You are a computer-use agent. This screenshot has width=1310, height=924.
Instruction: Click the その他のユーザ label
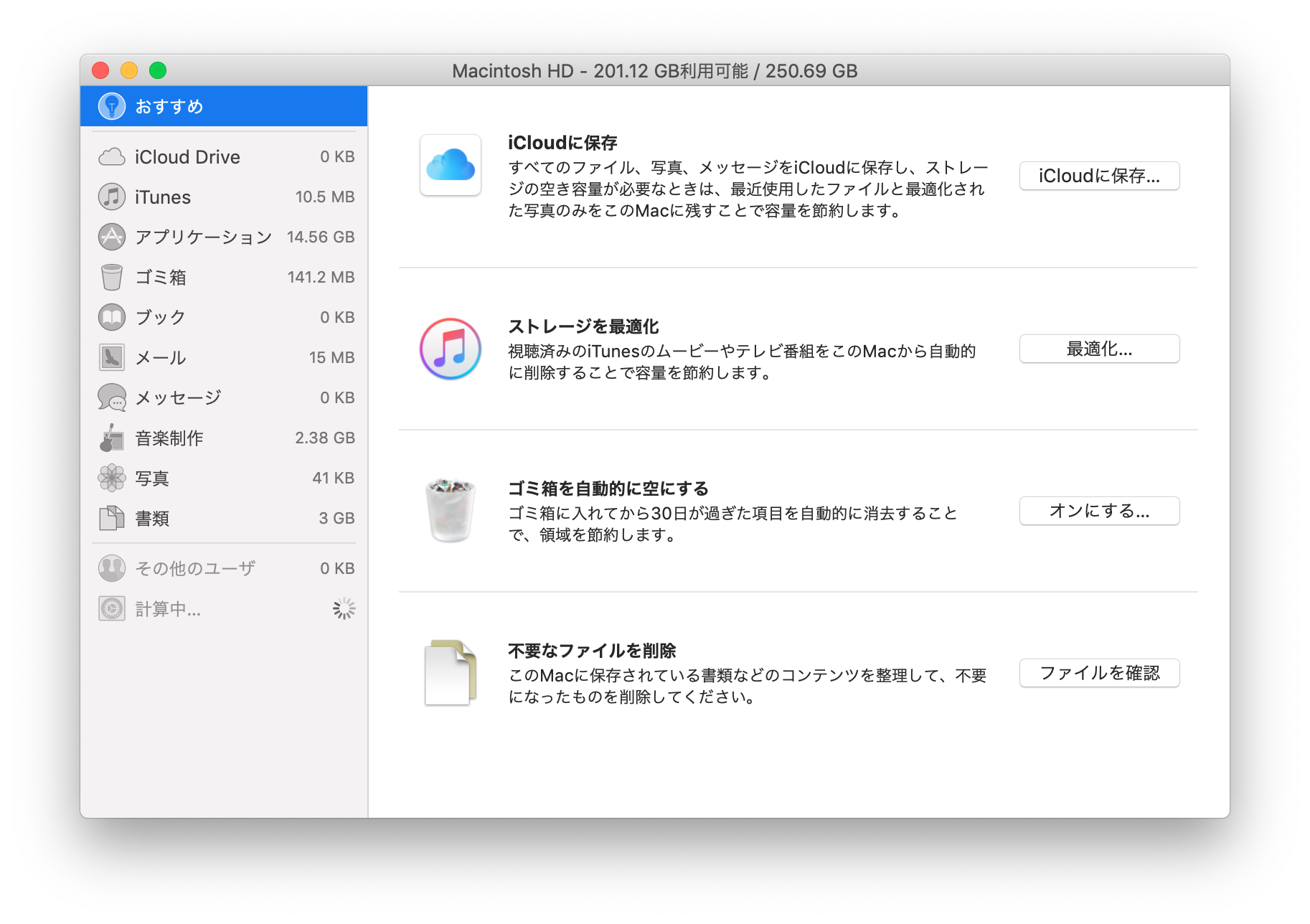pos(195,568)
